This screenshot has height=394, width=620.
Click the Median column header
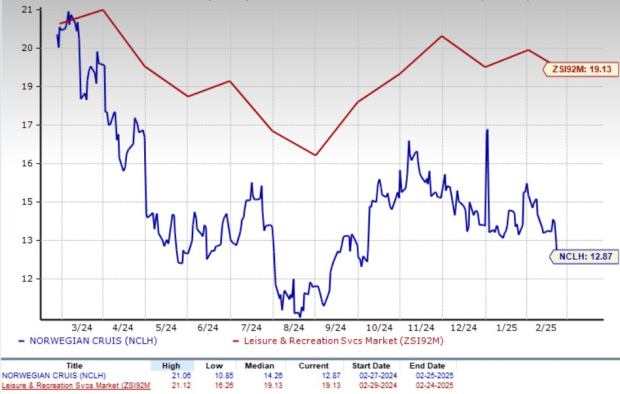click(x=259, y=366)
